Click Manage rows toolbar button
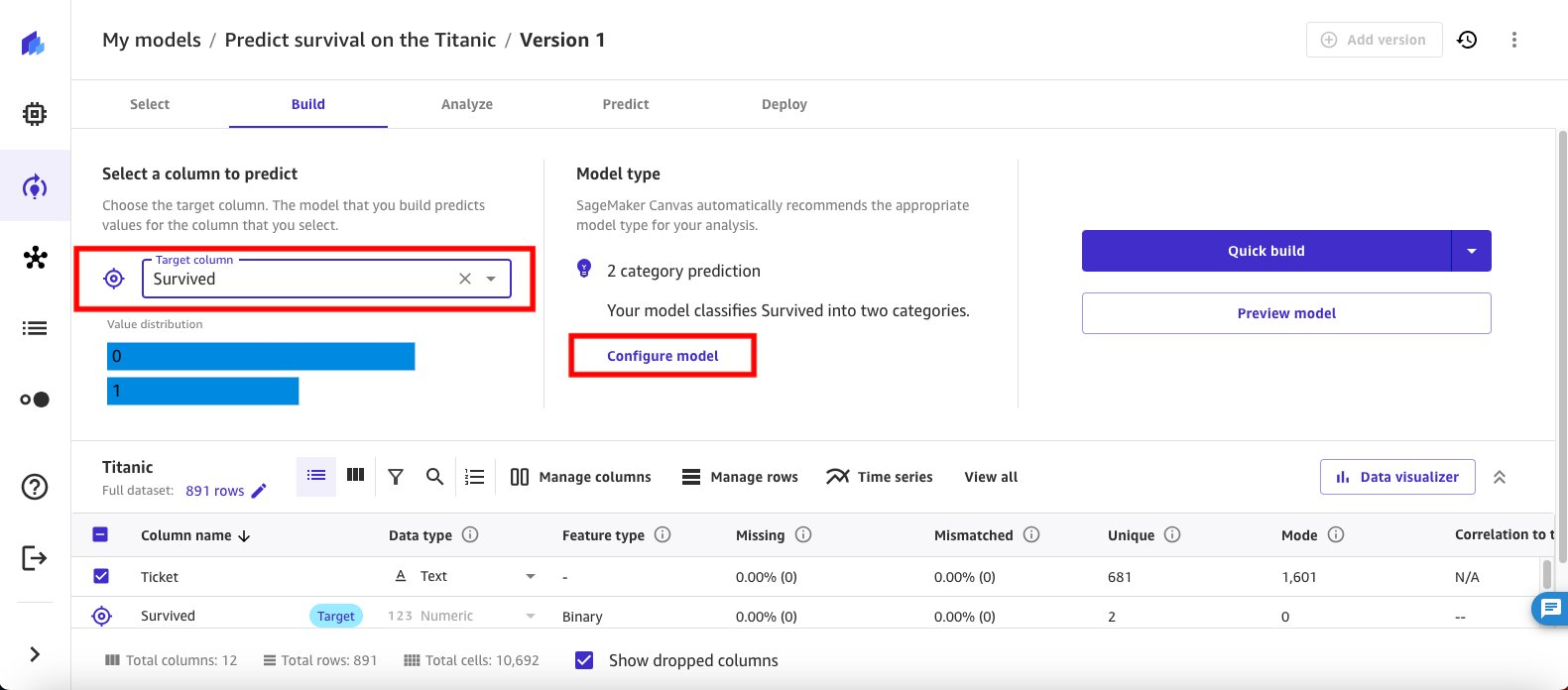Viewport: 1568px width, 690px height. pos(740,477)
